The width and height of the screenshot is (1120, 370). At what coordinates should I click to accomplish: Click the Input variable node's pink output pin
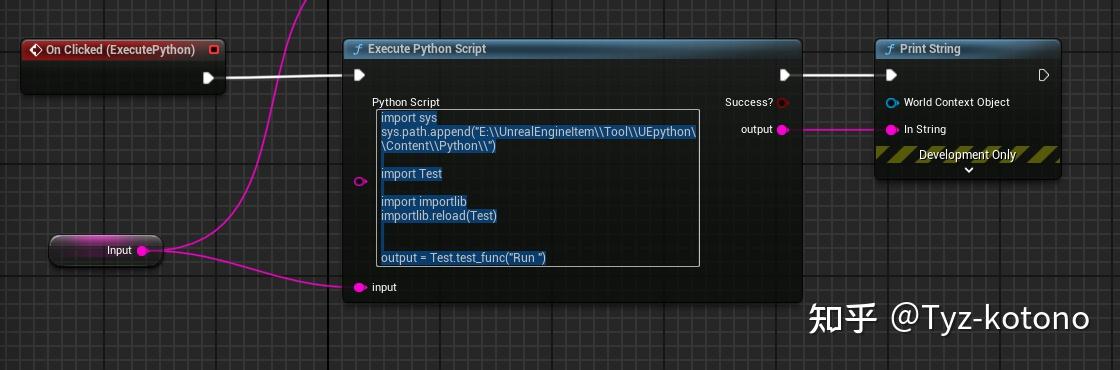click(141, 250)
